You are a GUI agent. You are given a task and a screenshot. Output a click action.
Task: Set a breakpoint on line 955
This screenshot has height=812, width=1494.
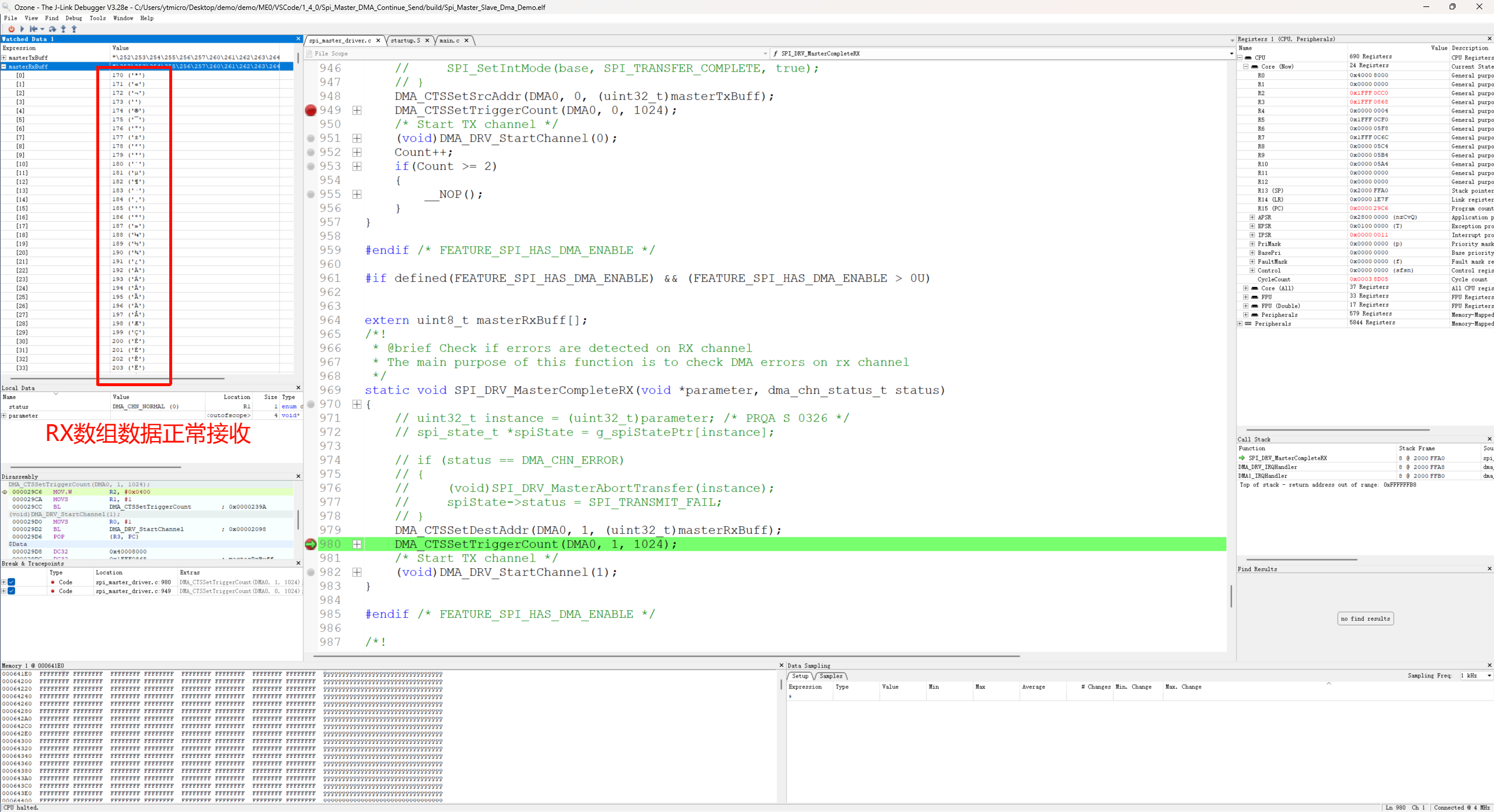click(x=311, y=194)
